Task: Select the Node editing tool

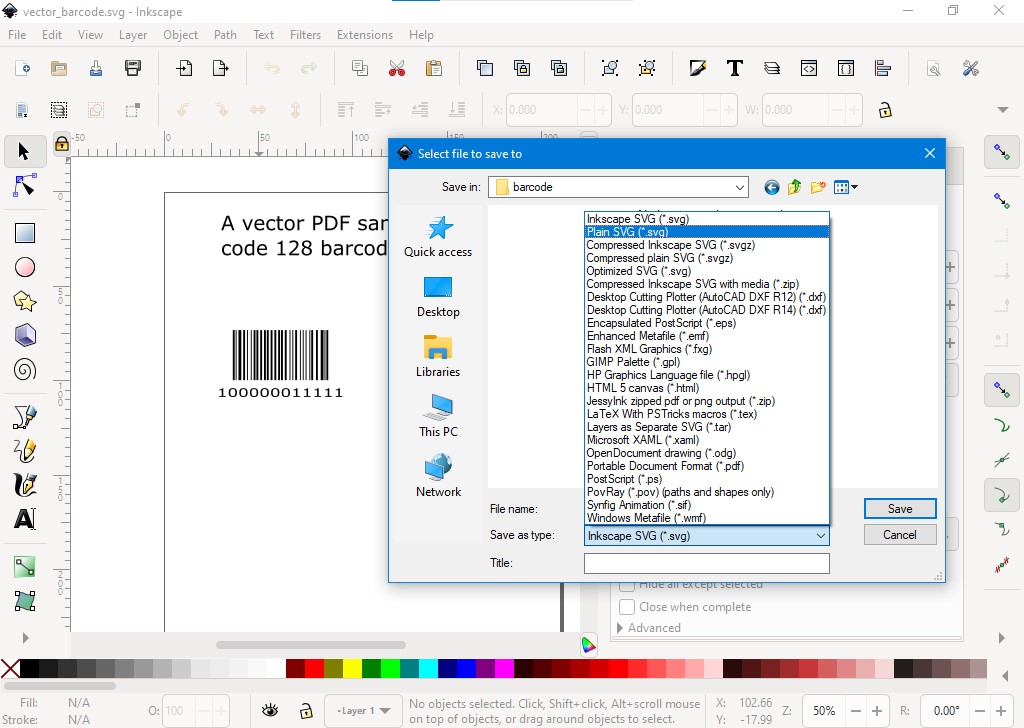Action: pos(25,186)
